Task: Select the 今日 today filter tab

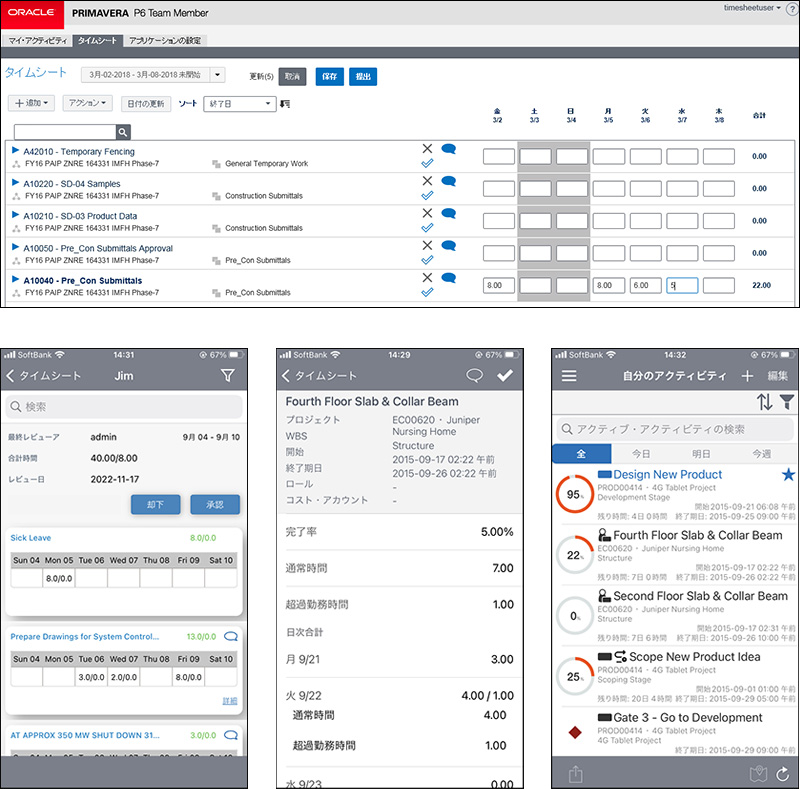Action: tap(641, 454)
